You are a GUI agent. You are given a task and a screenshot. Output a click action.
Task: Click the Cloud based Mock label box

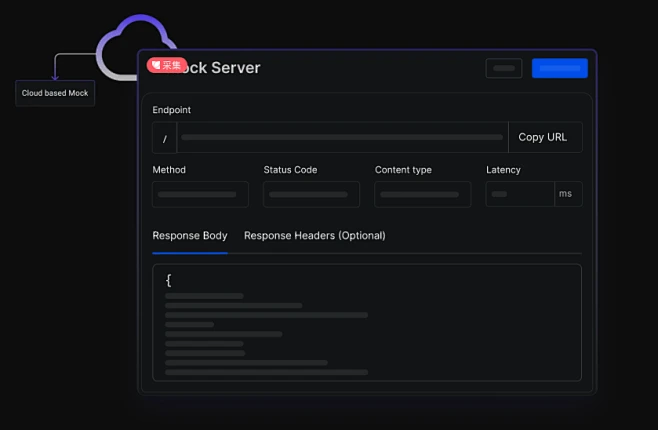55,93
